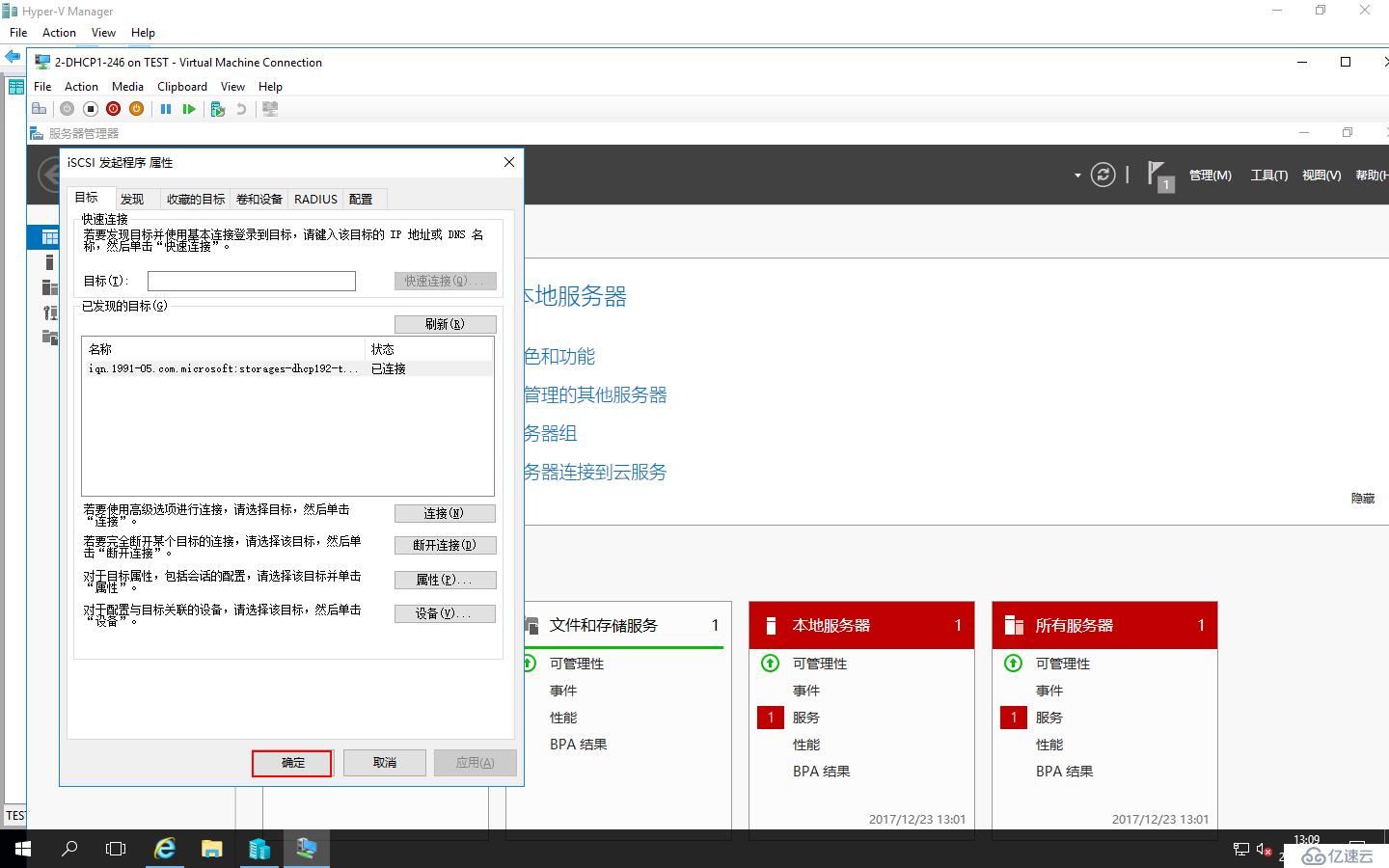Image resolution: width=1389 pixels, height=868 pixels.
Task: Open the 本地服务器 tile header
Action: pyautogui.click(x=863, y=625)
